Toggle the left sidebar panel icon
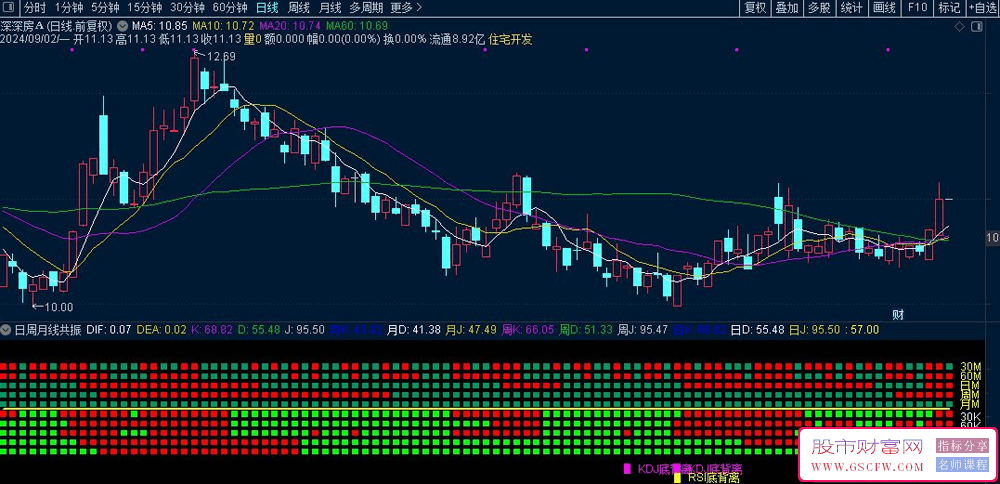 tap(9, 8)
